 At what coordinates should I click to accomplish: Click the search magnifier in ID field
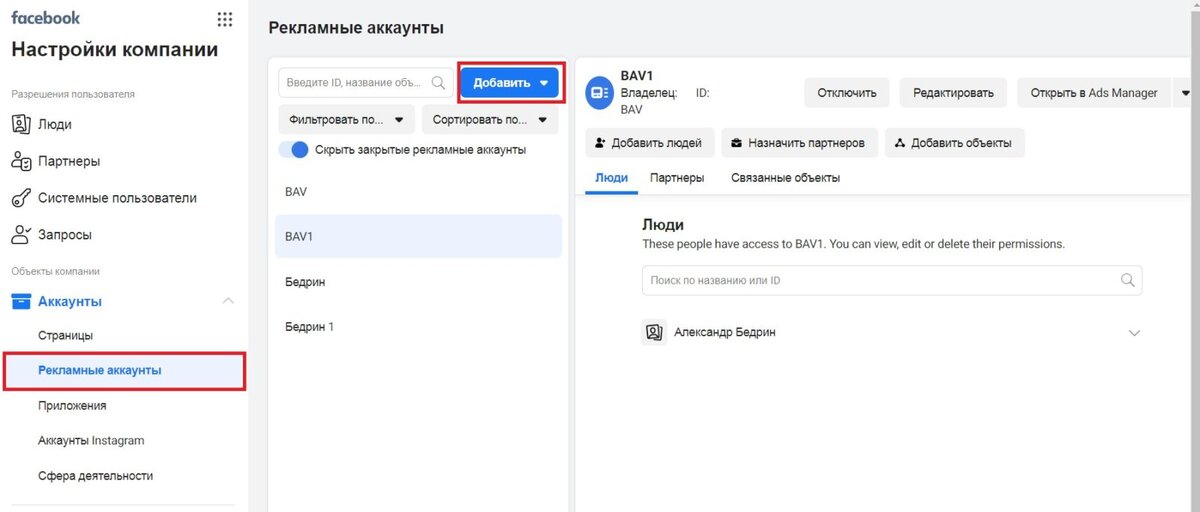coord(438,83)
